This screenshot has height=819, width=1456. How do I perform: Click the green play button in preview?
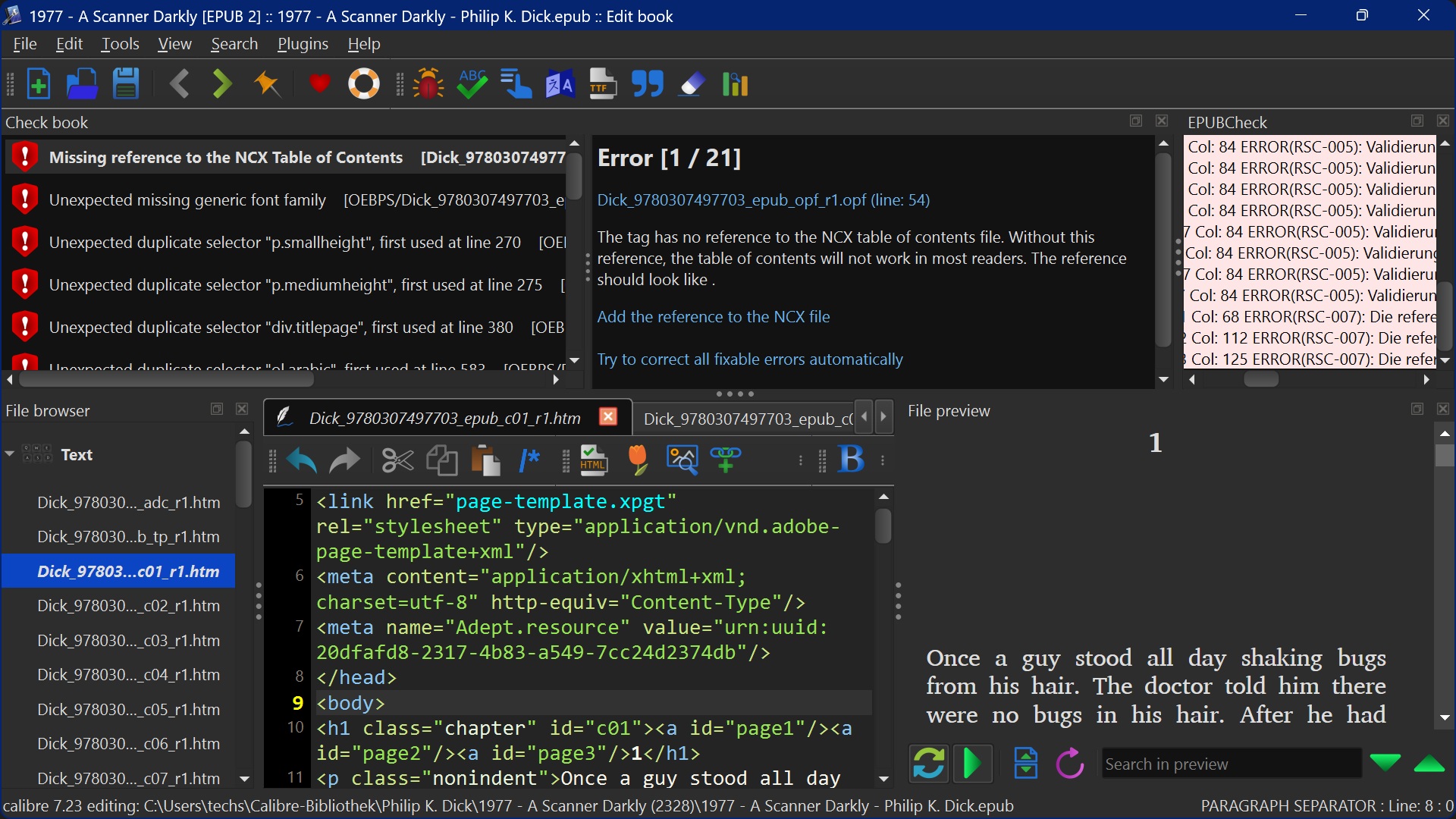972,764
